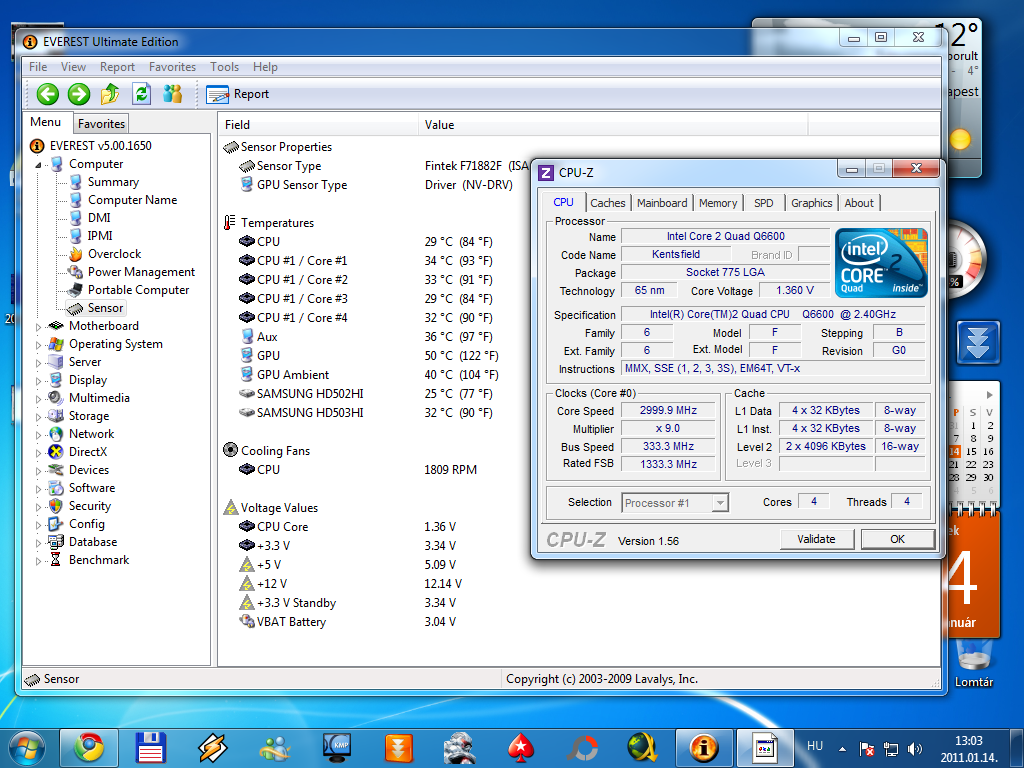The width and height of the screenshot is (1024, 768).
Task: Expand the DirectX tree node
Action: (39, 453)
